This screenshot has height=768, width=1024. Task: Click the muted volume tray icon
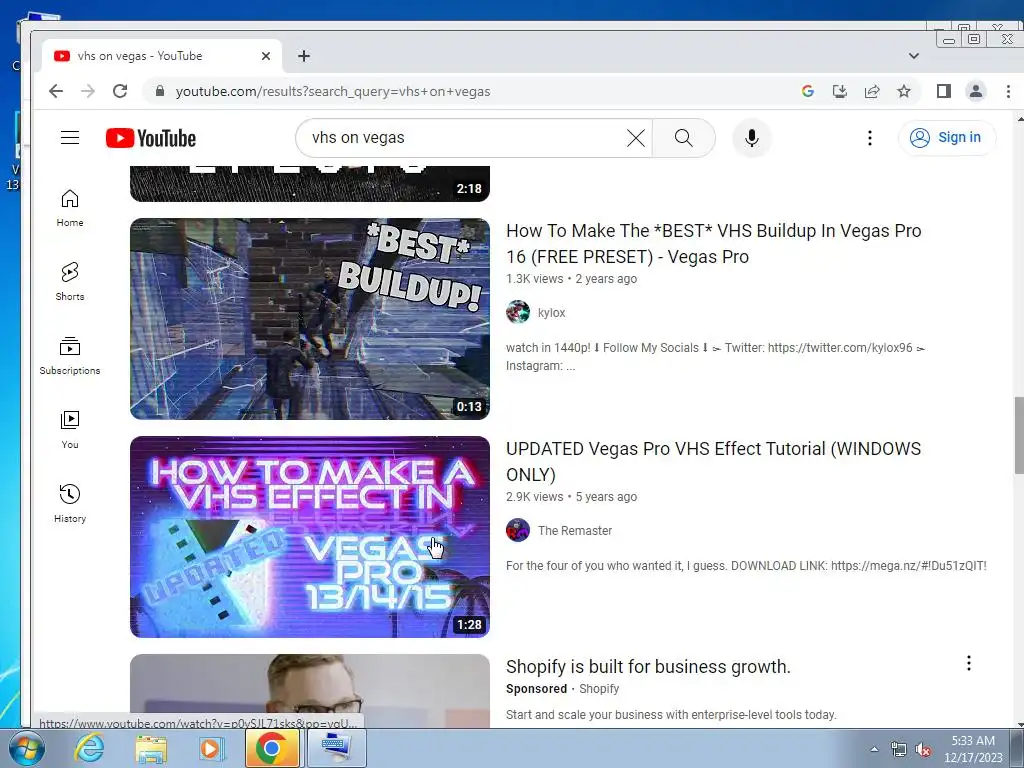923,749
